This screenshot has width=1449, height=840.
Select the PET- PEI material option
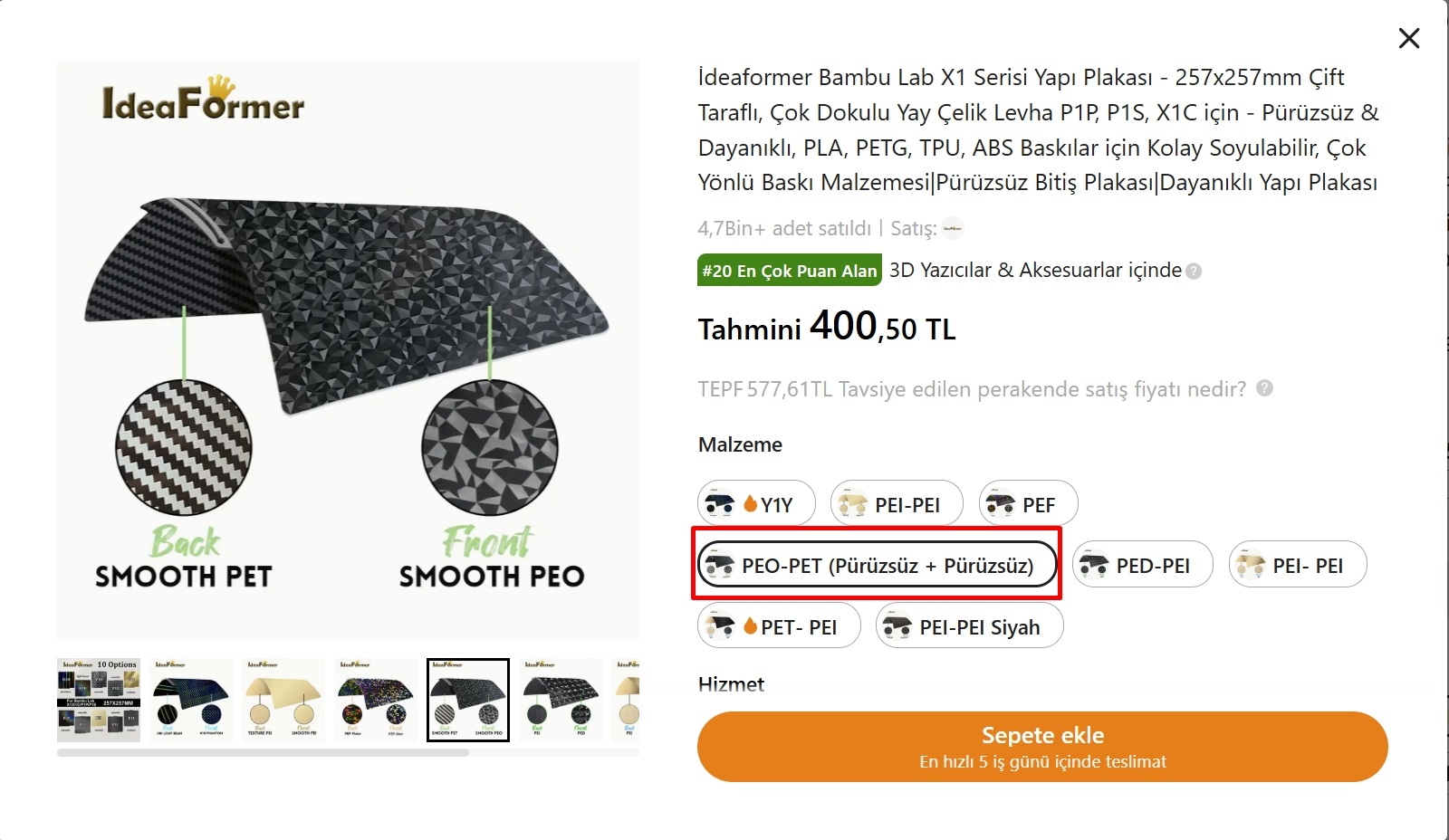[779, 627]
